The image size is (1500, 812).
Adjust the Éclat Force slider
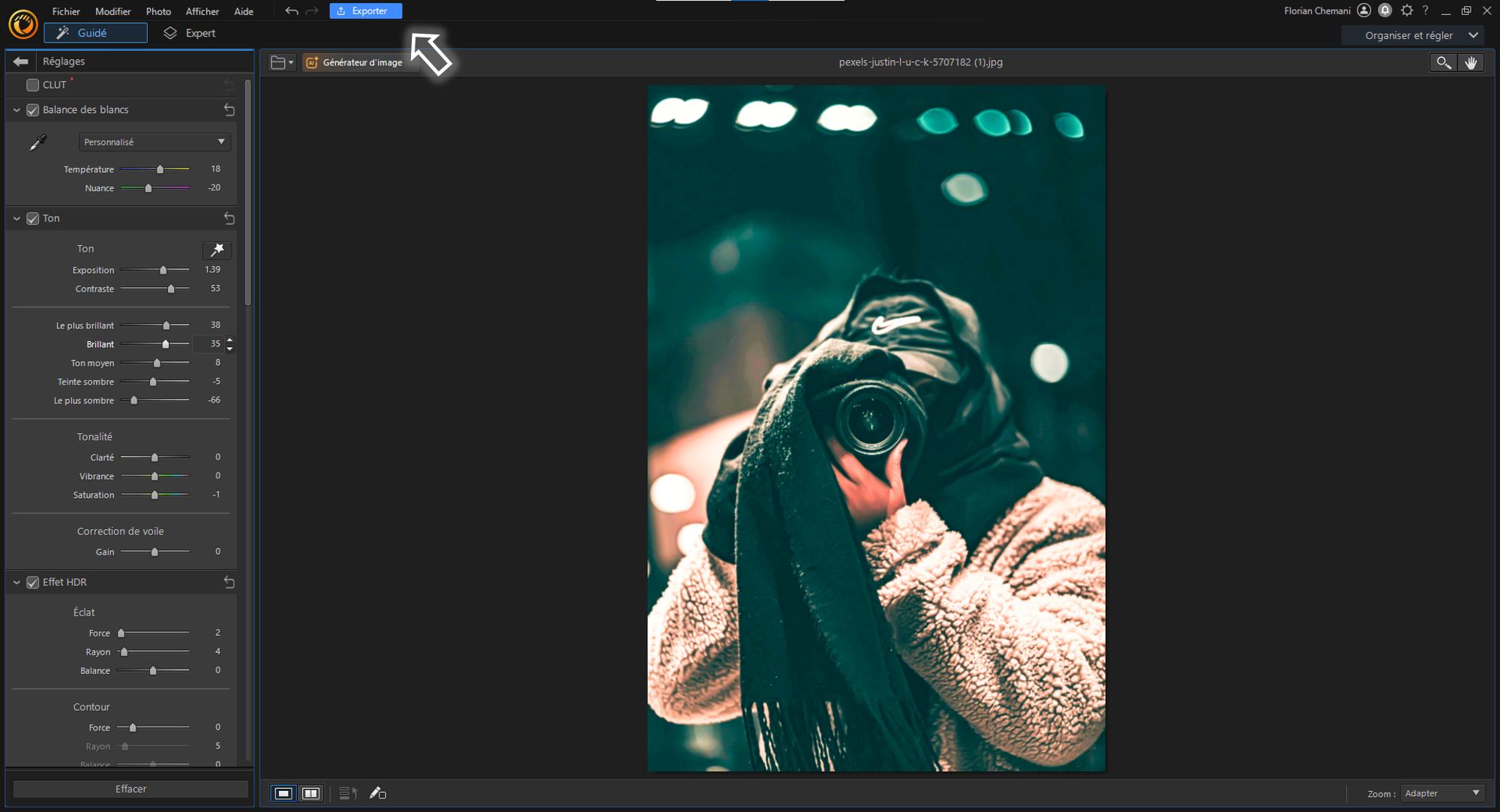[x=121, y=634]
